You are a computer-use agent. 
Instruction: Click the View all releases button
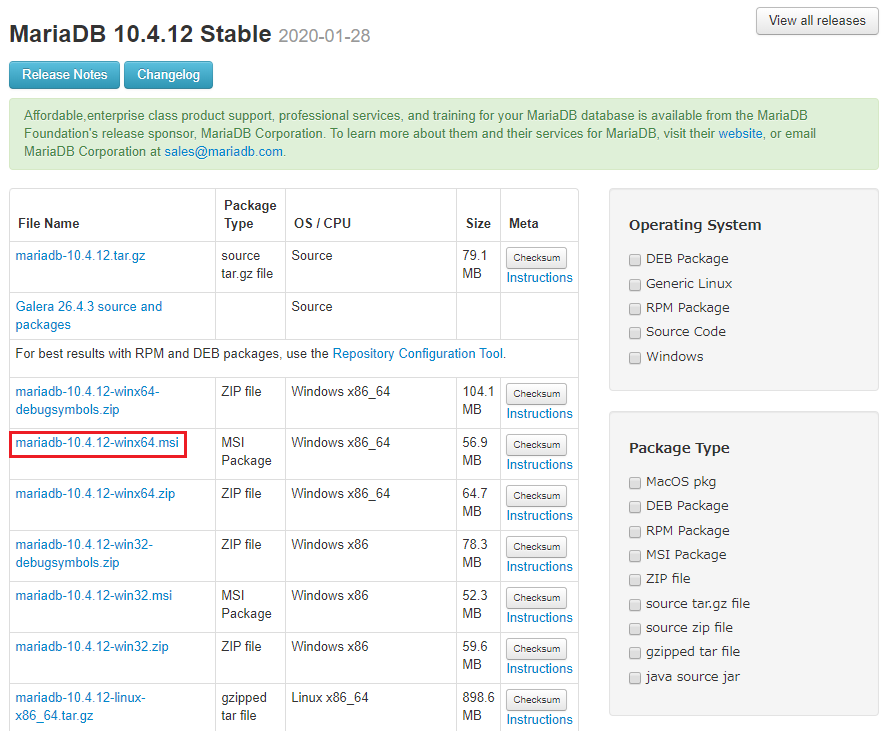817,21
